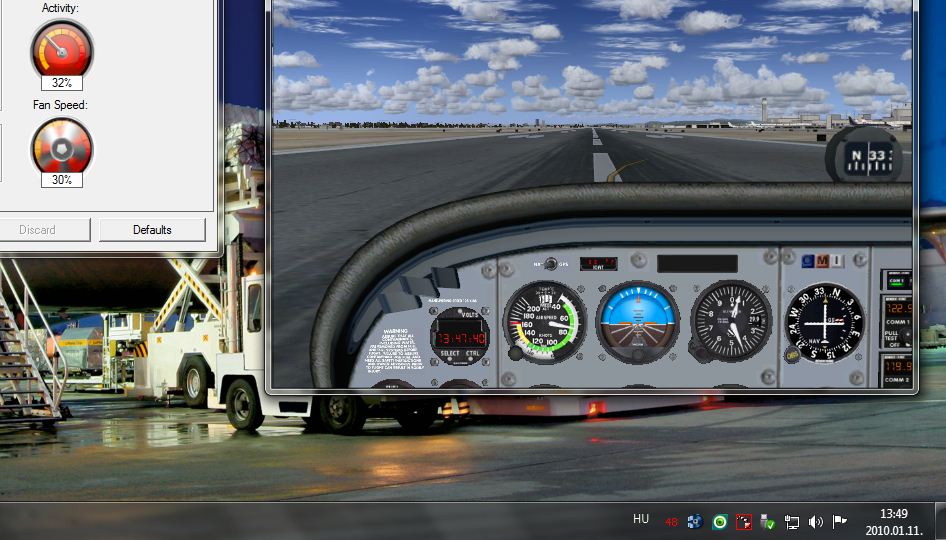Image resolution: width=946 pixels, height=540 pixels.
Task: Open the Action Center flag icon
Action: [839, 521]
